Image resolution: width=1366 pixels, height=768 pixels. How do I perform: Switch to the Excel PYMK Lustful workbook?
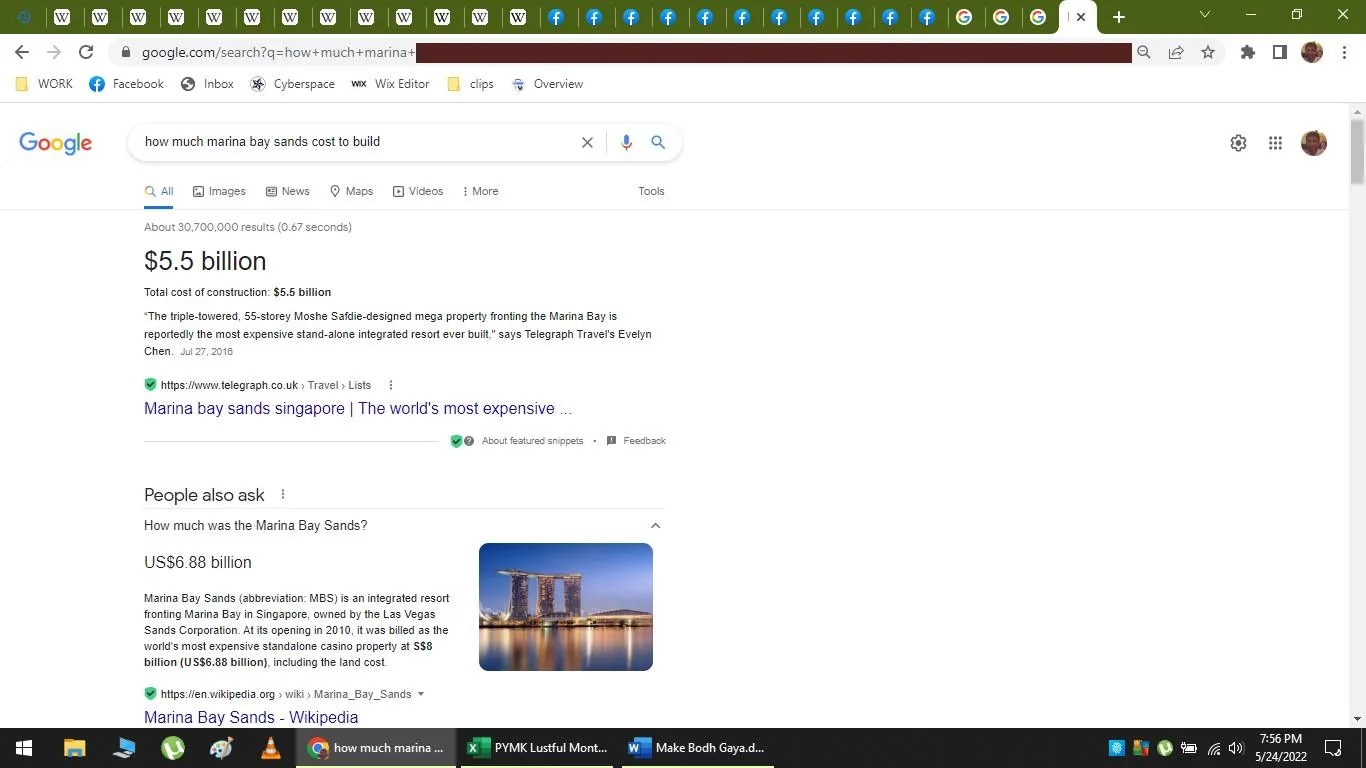pyautogui.click(x=538, y=748)
